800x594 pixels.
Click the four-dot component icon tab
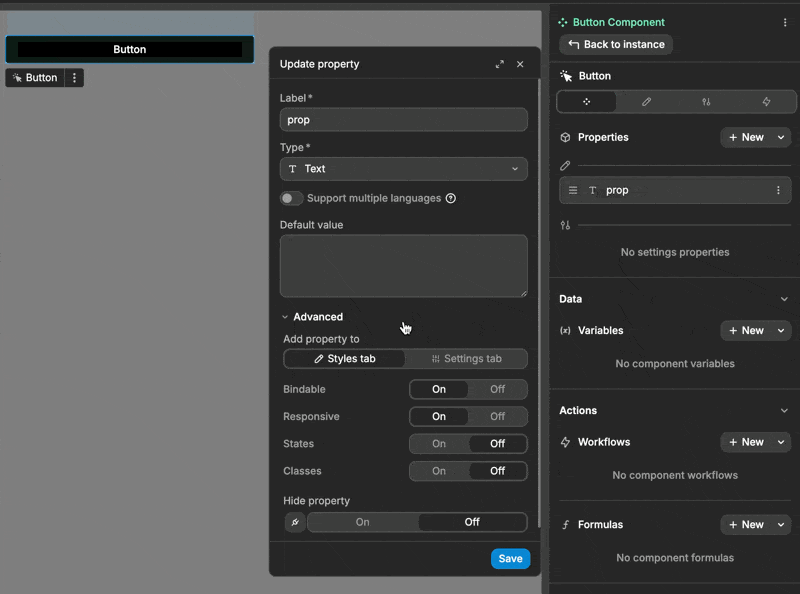(x=587, y=101)
